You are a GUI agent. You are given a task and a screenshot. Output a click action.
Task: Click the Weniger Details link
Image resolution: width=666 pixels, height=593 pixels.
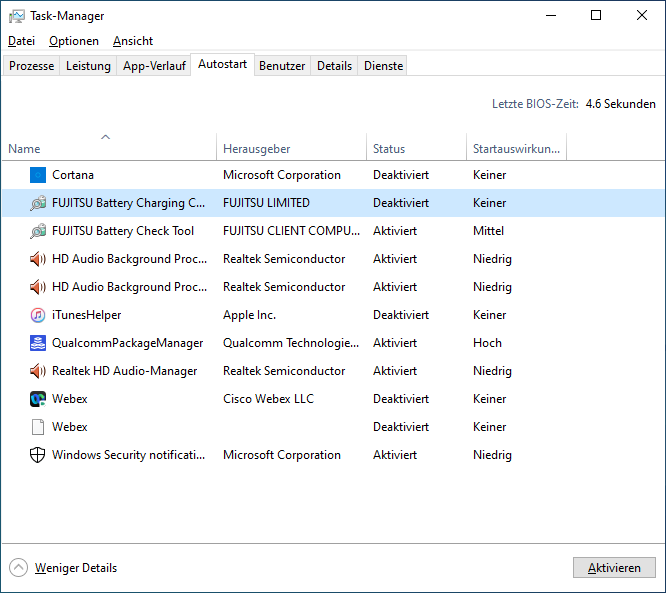pos(76,568)
